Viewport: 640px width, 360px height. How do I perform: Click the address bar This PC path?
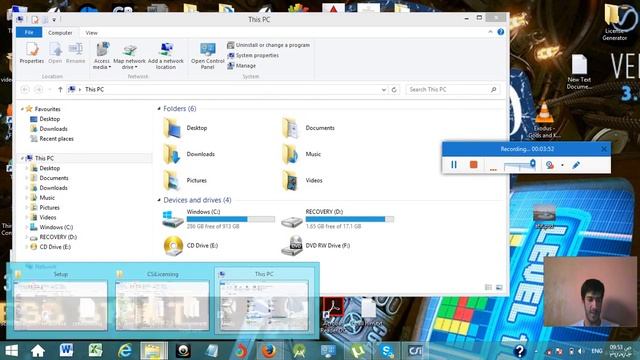[94, 89]
